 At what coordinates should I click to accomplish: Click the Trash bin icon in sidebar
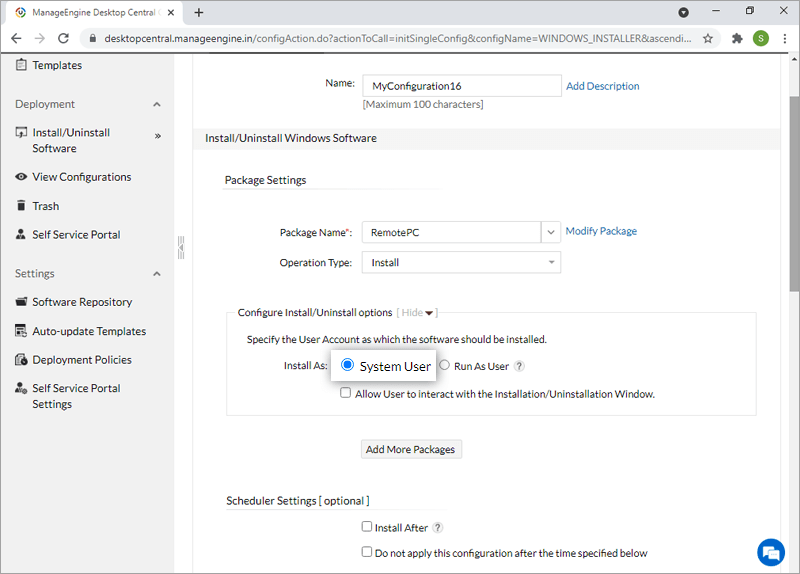coord(21,206)
